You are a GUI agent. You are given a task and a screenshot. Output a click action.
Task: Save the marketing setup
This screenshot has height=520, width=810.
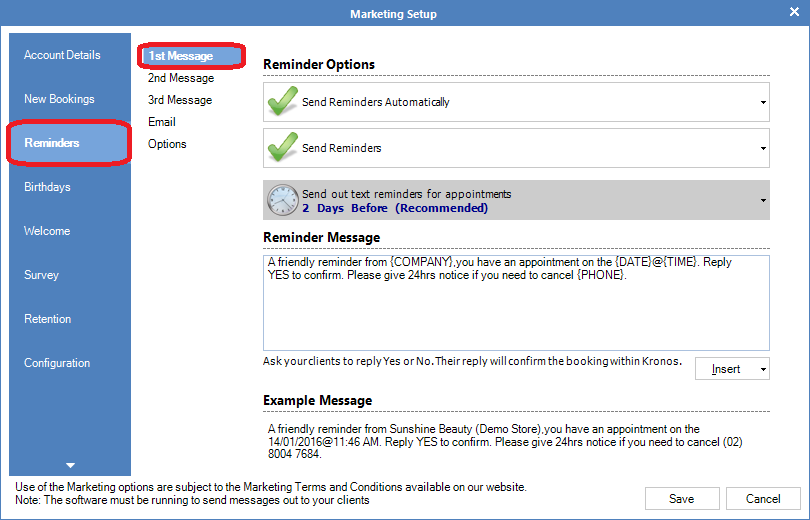point(682,499)
